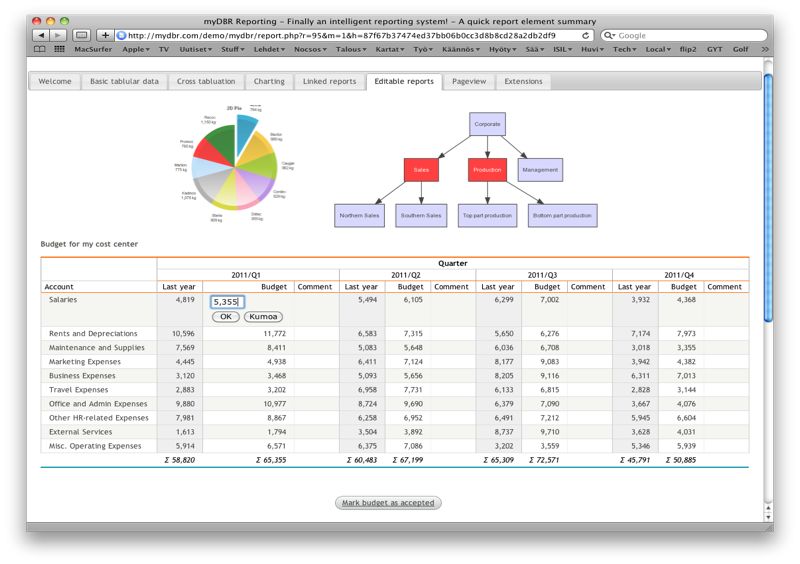Open the Tech bookmarks dropdown menu
Screen dimensions: 800x564
[x=624, y=49]
